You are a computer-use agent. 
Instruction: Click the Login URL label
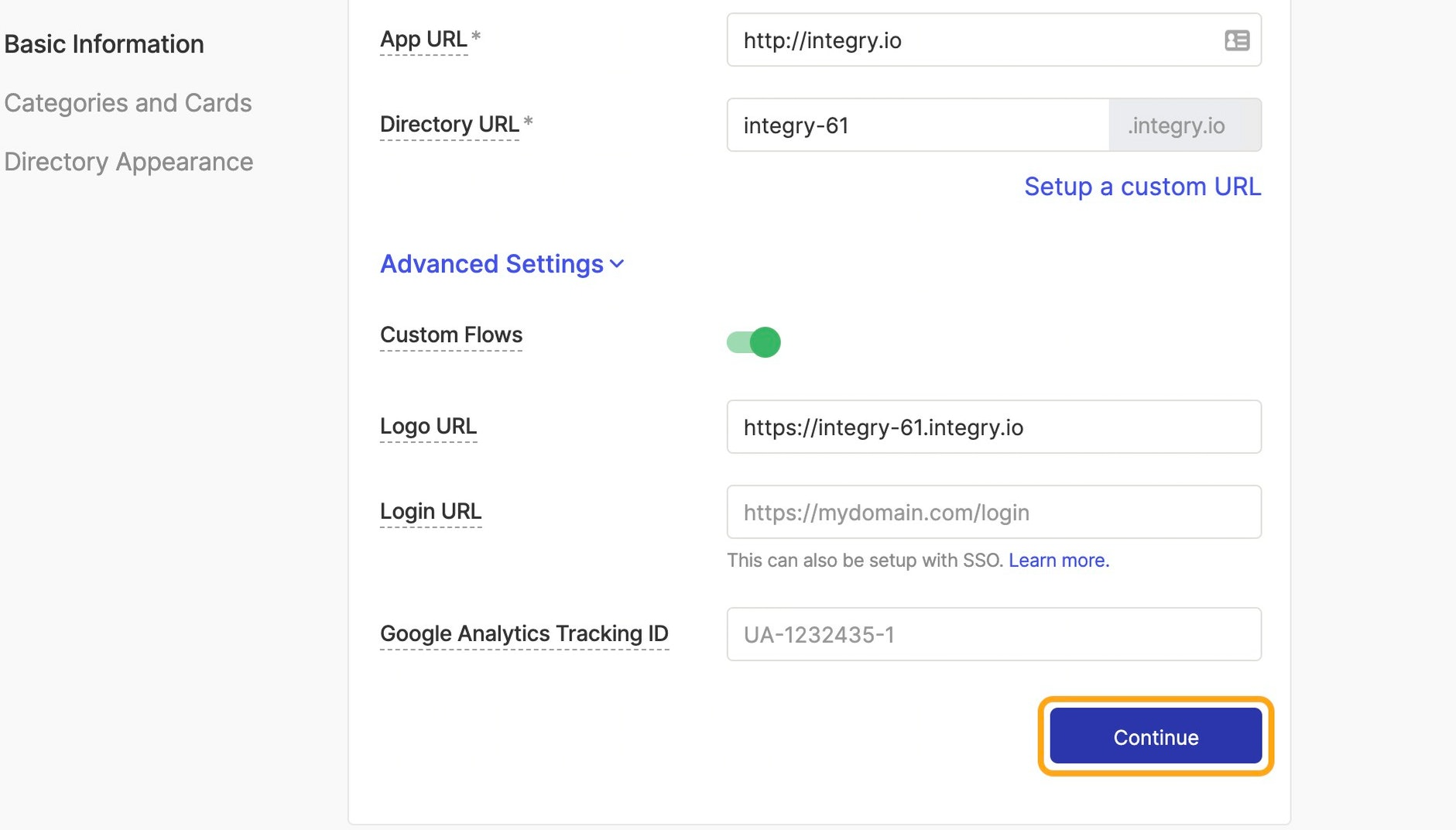[x=430, y=511]
